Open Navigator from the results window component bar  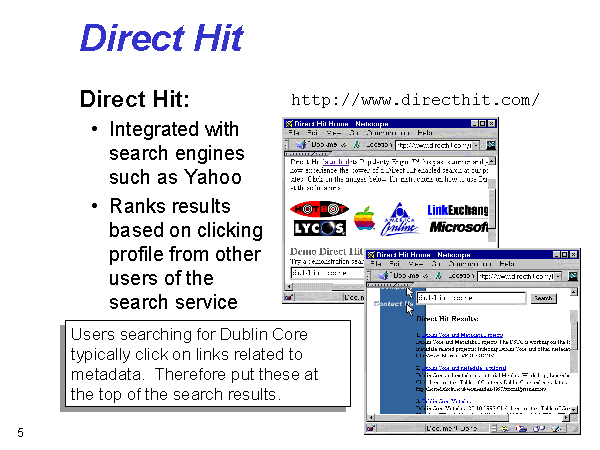[x=505, y=429]
